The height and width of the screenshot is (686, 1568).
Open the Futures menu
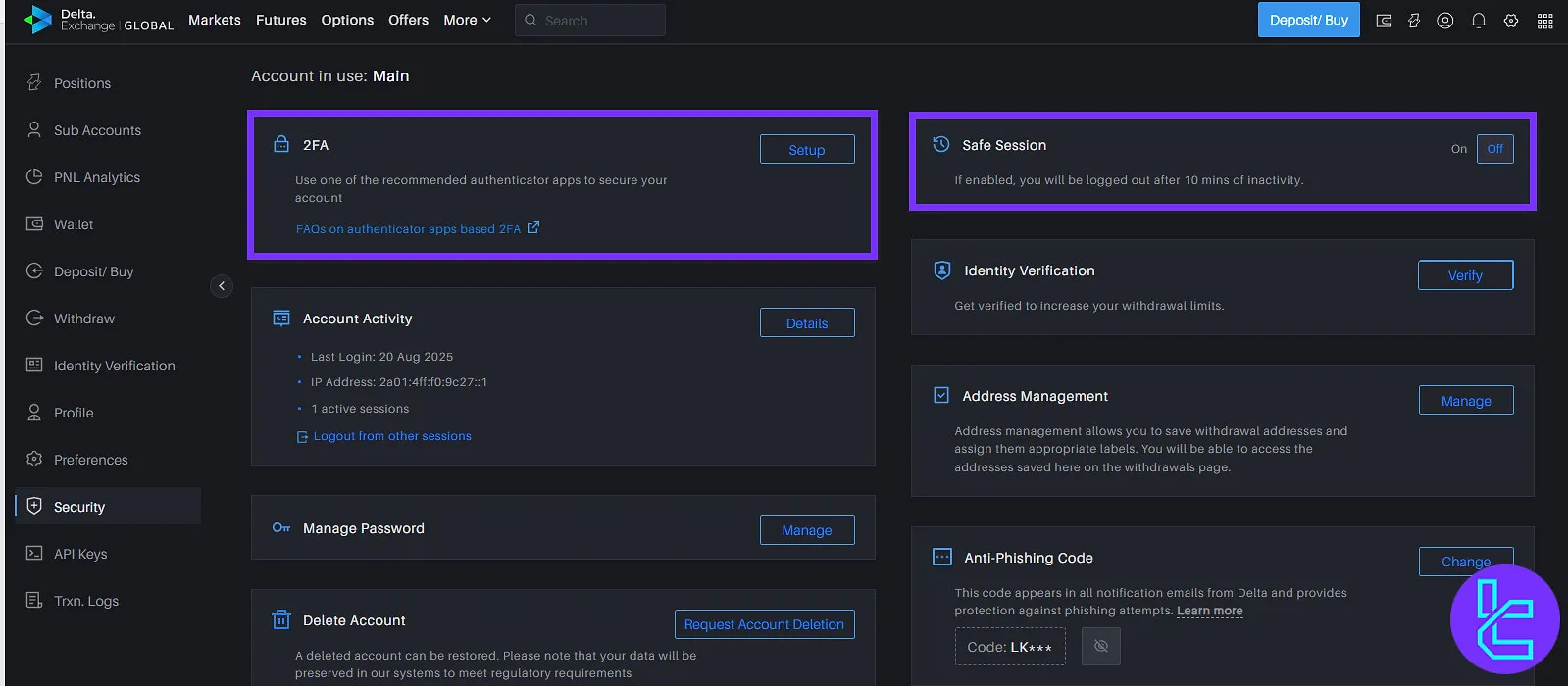(281, 20)
